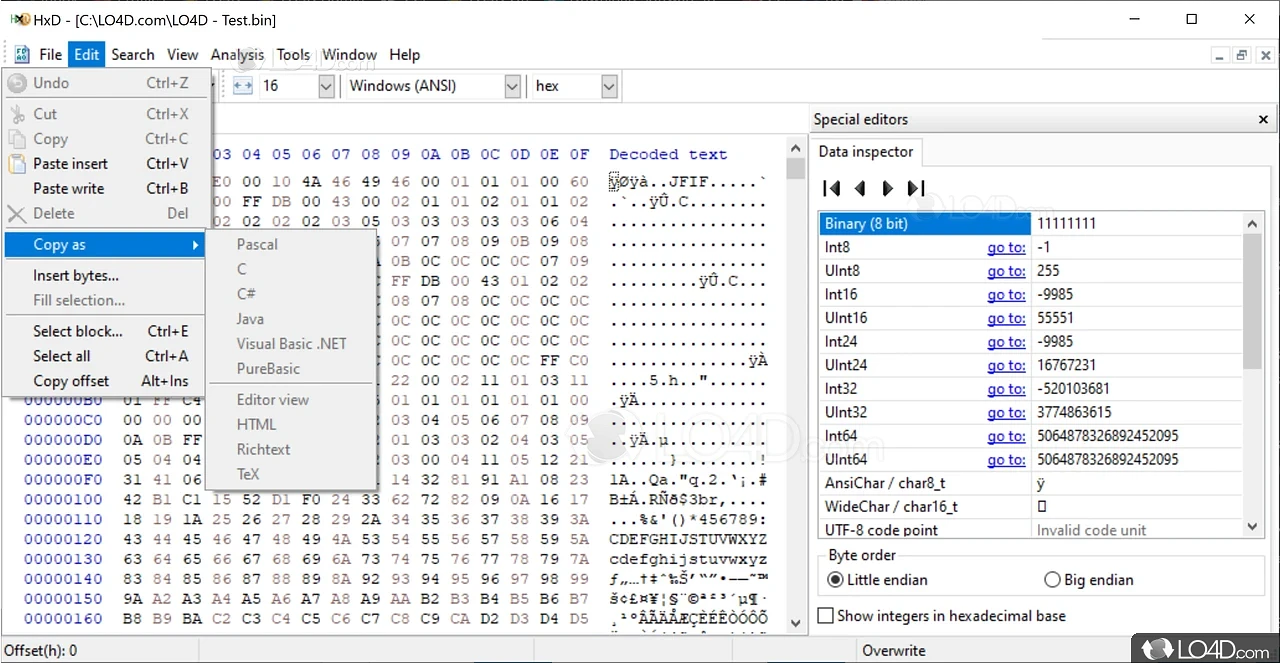1280x663 pixels.
Task: Open the Search menu
Action: (x=133, y=55)
